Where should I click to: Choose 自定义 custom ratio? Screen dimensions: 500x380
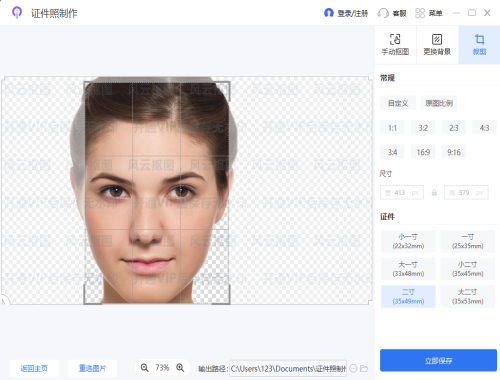pyautogui.click(x=398, y=103)
